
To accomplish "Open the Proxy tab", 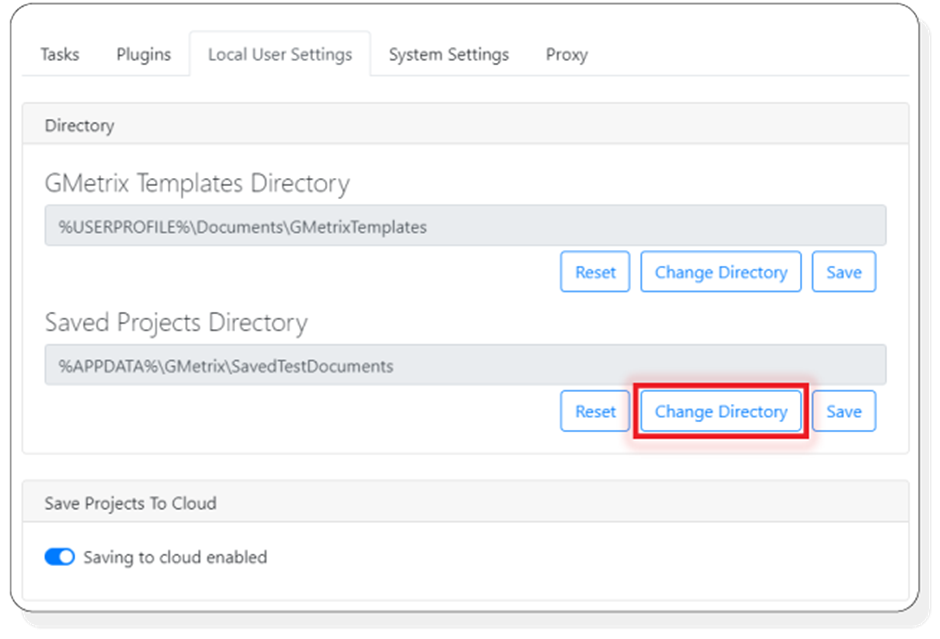I will tap(566, 55).
